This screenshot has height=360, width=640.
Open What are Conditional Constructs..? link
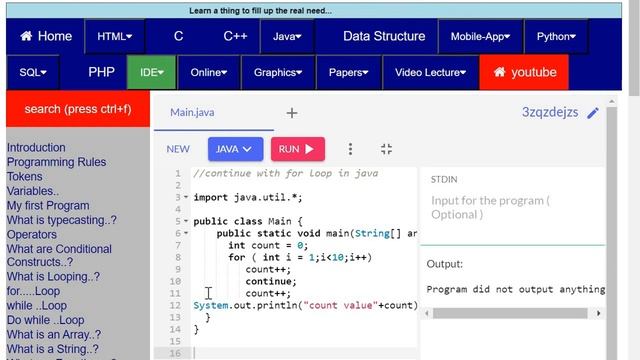pos(59,256)
